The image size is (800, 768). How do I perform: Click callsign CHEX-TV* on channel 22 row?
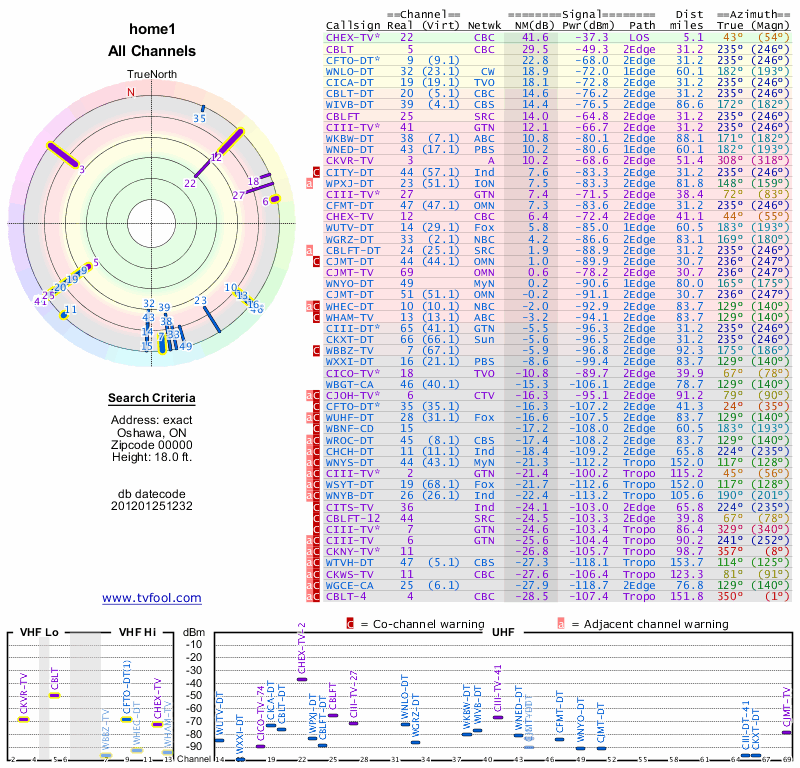tap(353, 38)
